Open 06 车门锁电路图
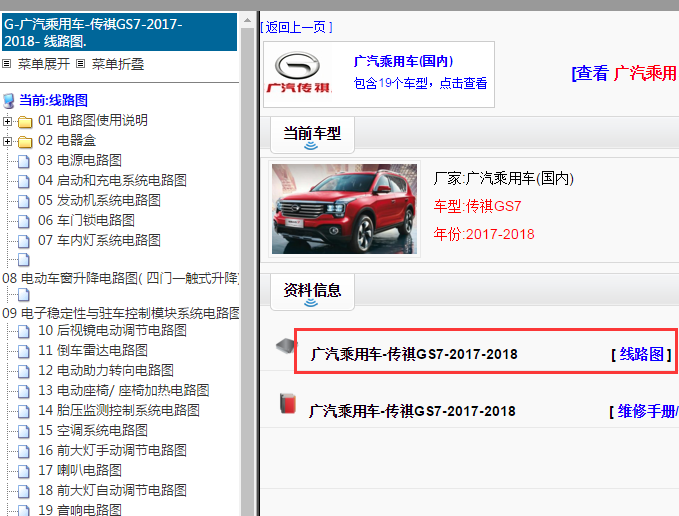Screen dimensions: 679x516 [x=86, y=220]
